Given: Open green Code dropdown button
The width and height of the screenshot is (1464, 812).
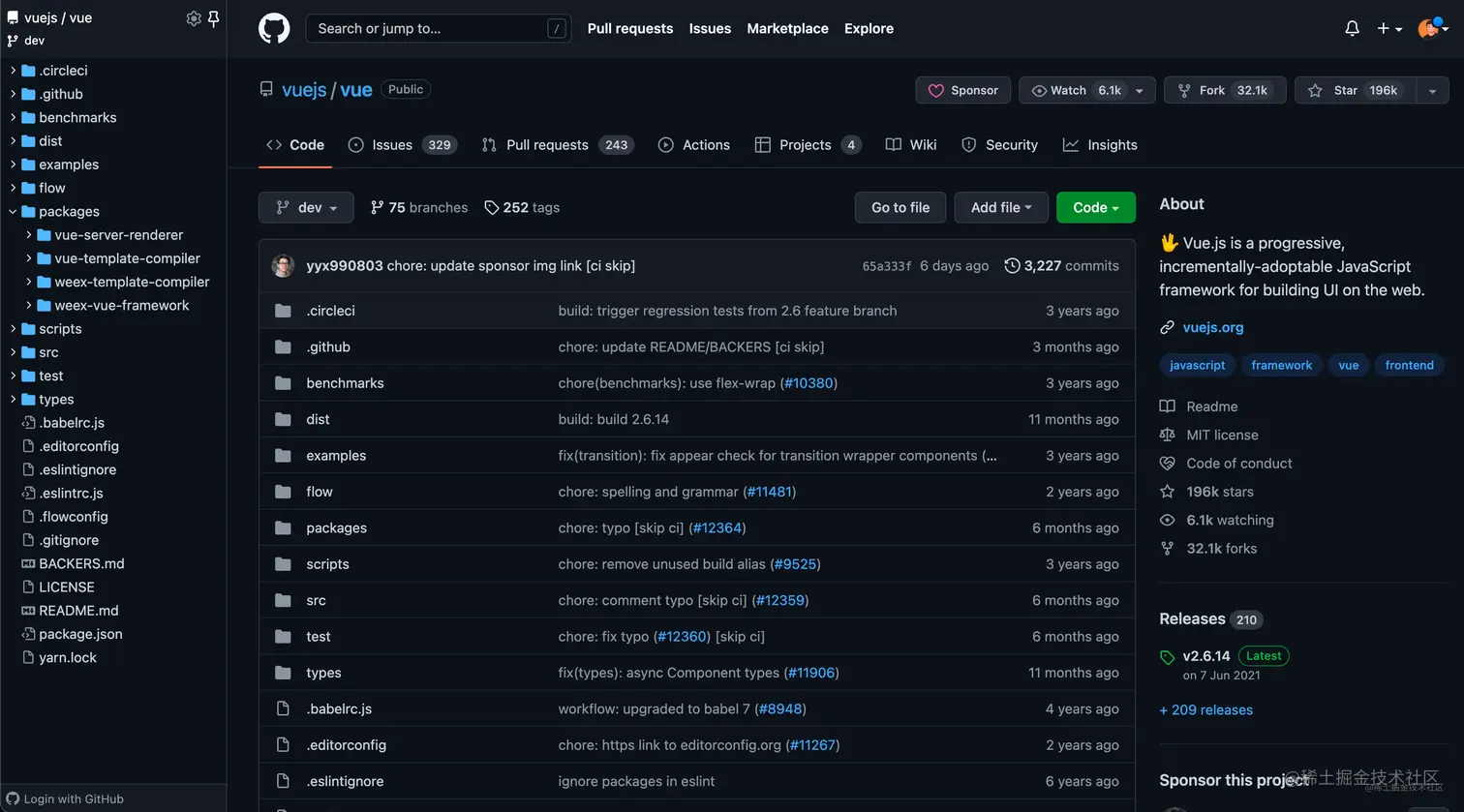Looking at the screenshot, I should pos(1096,207).
